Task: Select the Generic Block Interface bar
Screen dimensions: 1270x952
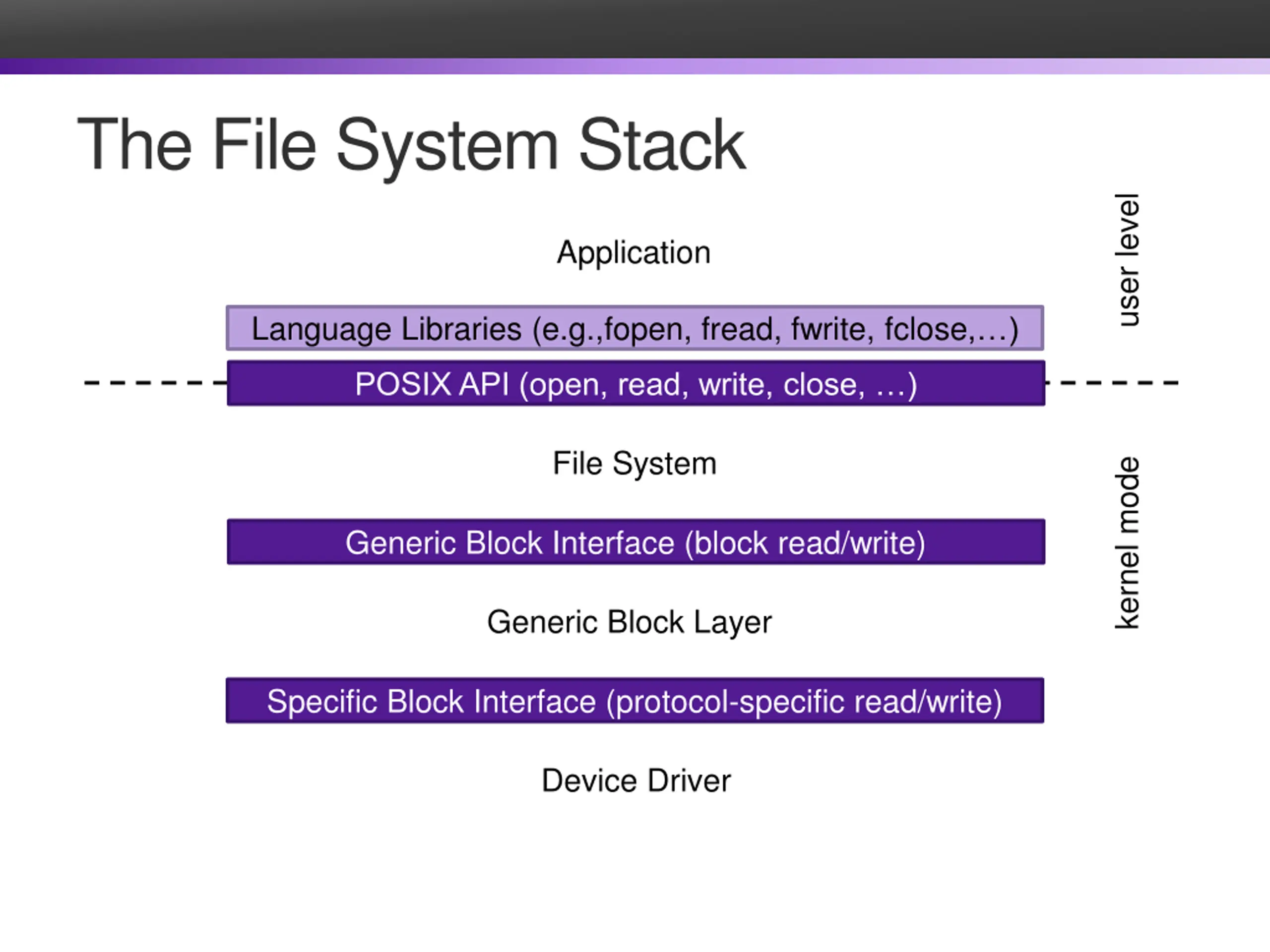Action: (x=635, y=542)
